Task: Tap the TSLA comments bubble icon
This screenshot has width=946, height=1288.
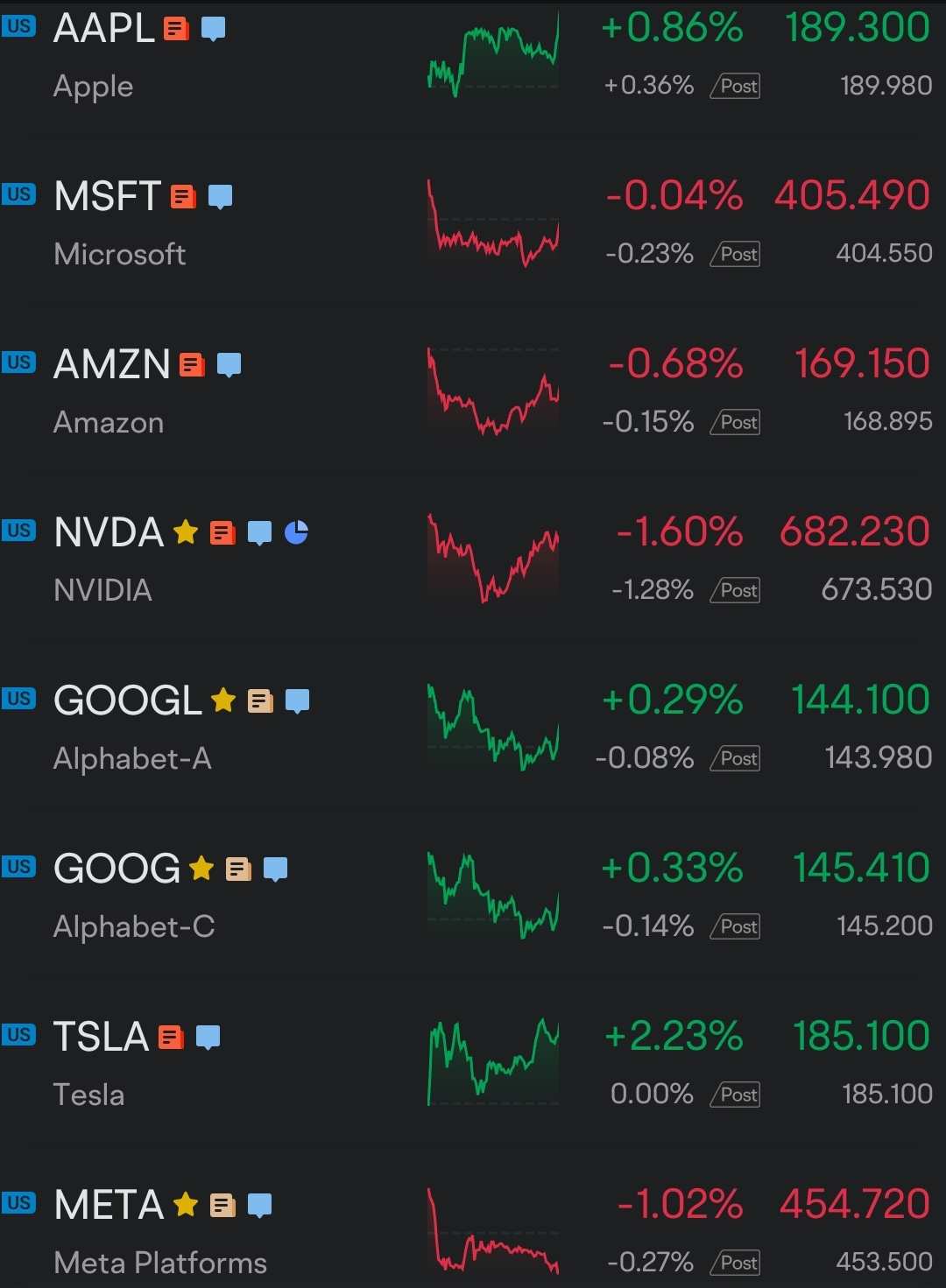Action: 208,1037
